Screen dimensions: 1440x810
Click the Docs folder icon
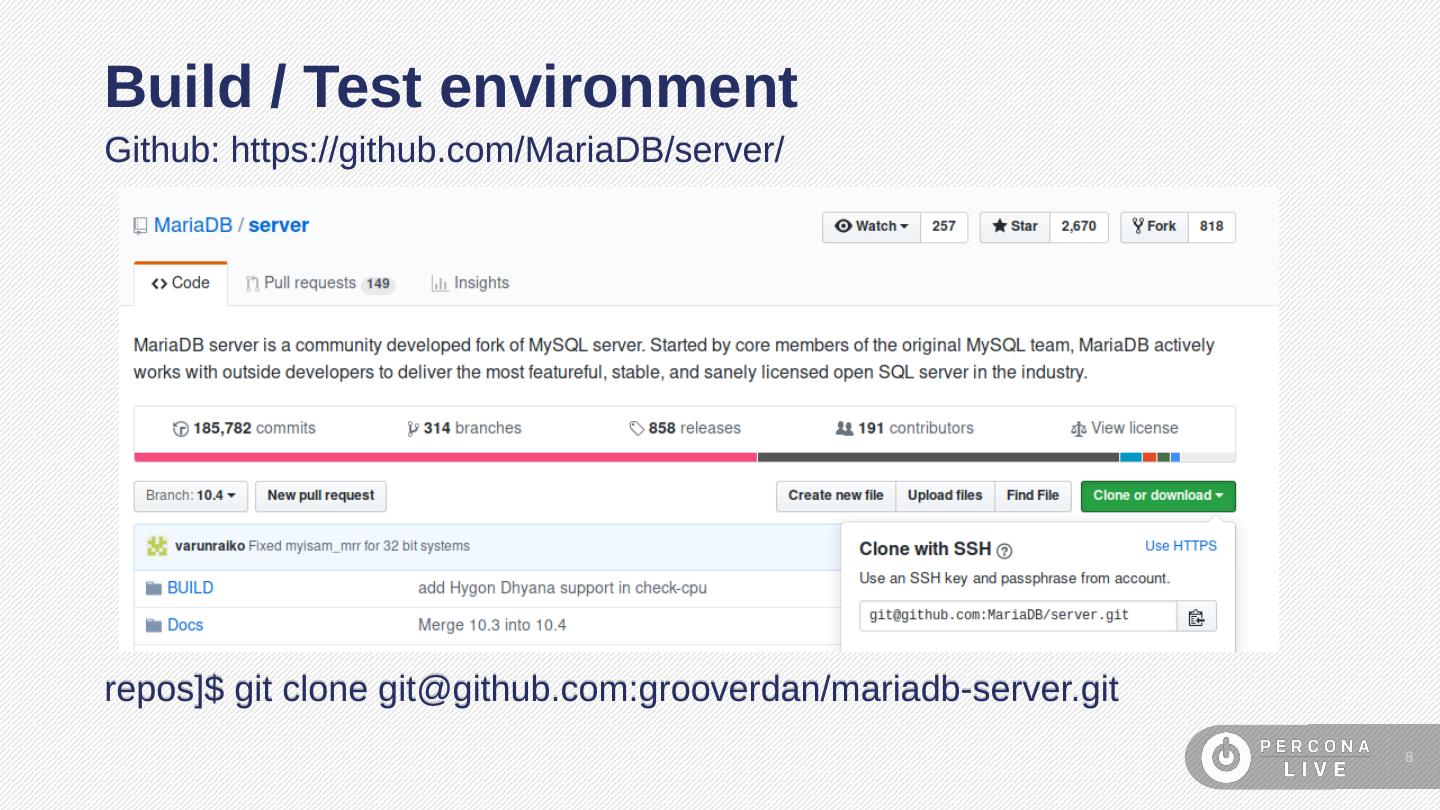[154, 626]
